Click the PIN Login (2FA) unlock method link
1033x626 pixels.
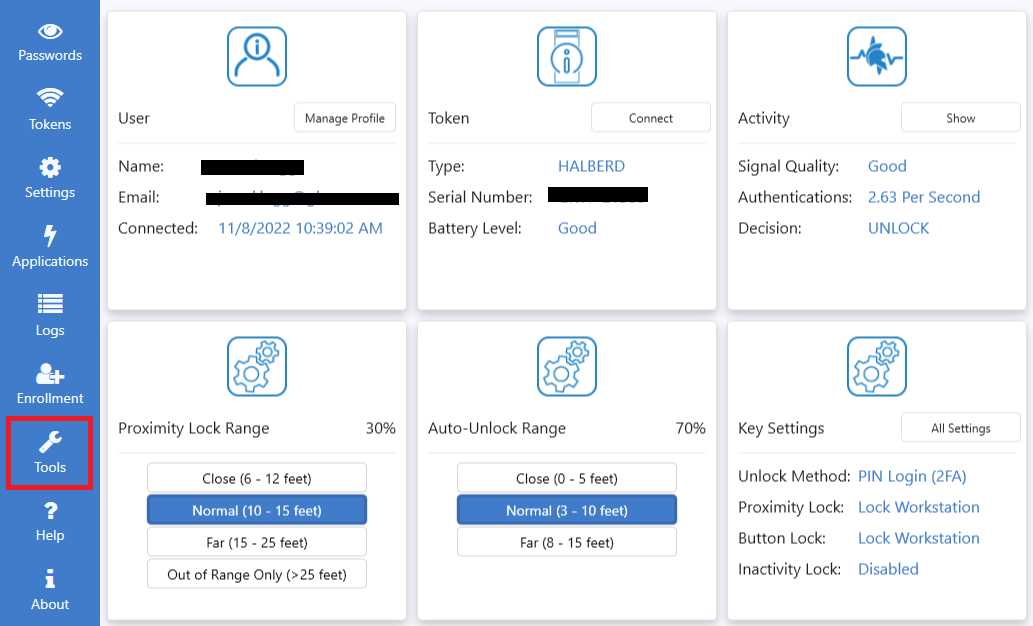912,476
